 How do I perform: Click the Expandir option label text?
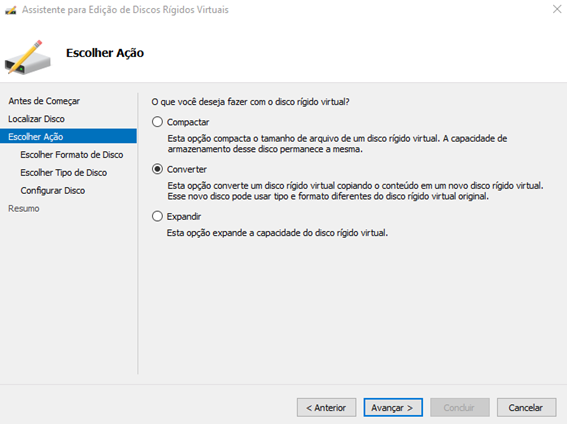tap(184, 217)
